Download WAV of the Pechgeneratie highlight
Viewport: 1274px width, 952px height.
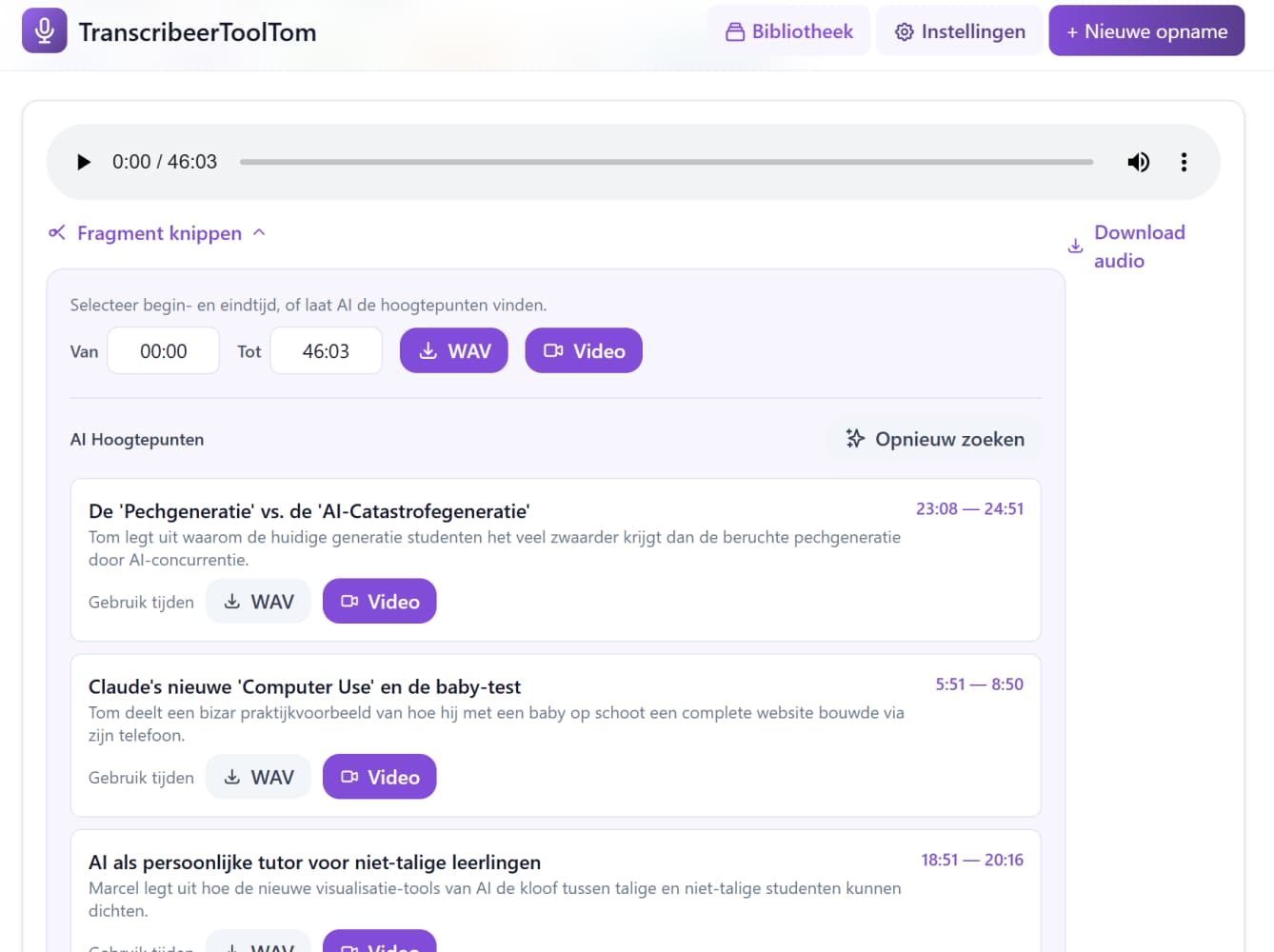[x=258, y=602]
